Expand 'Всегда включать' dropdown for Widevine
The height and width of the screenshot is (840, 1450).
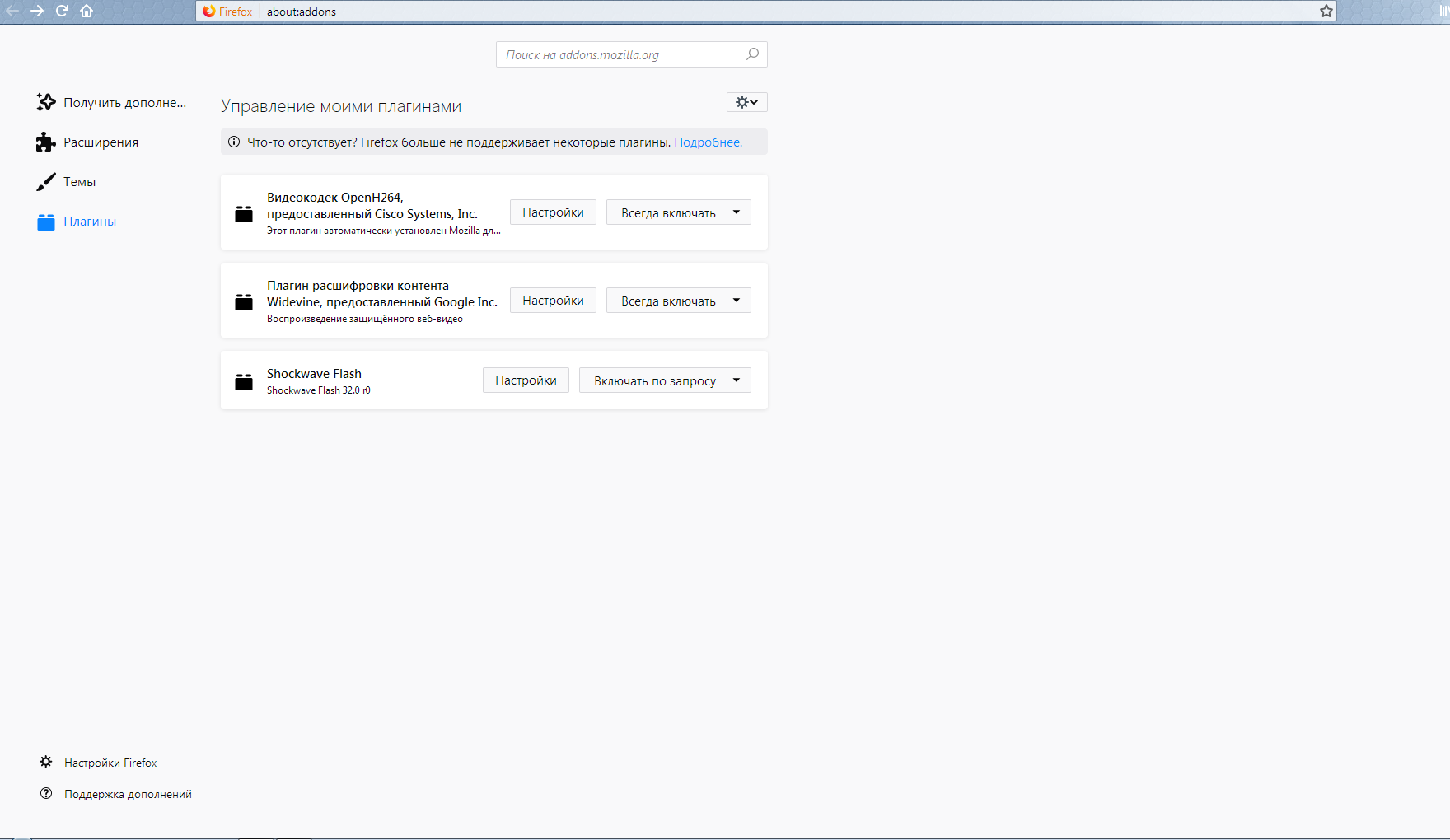click(x=679, y=300)
